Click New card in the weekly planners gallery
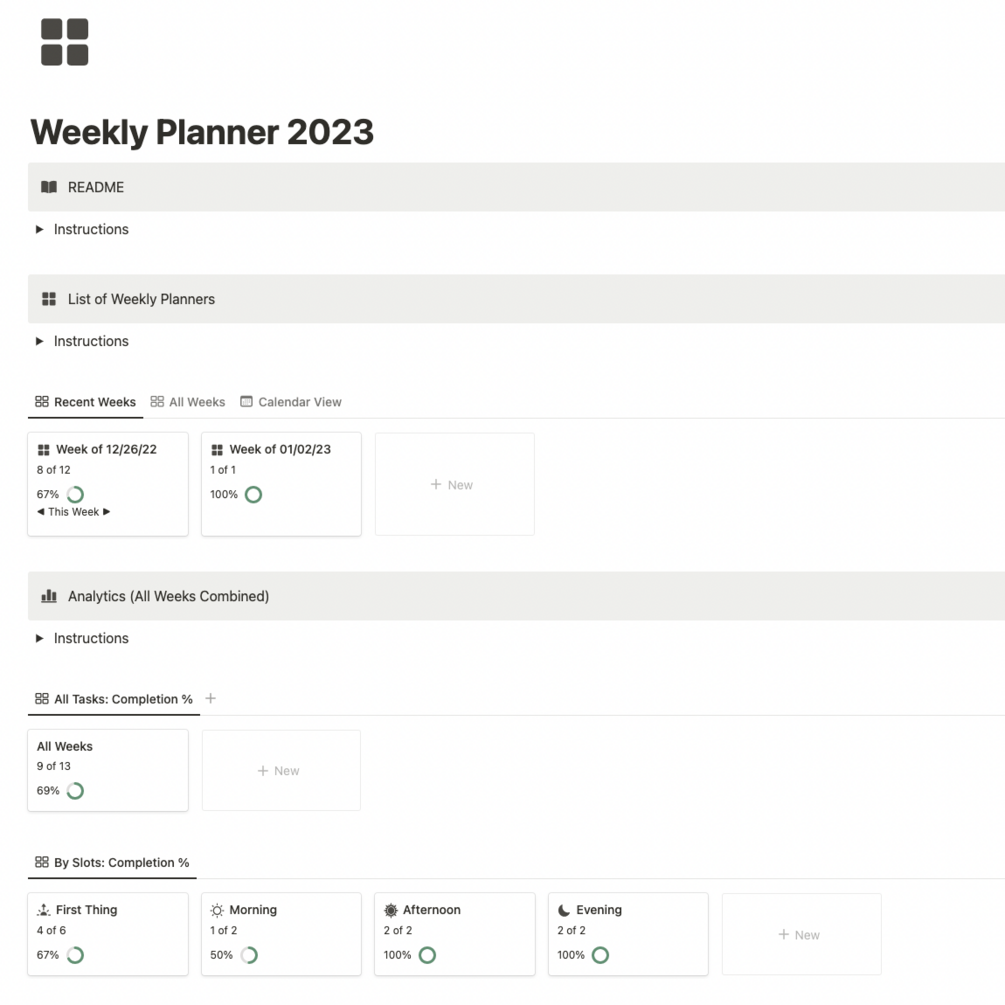 (x=454, y=485)
